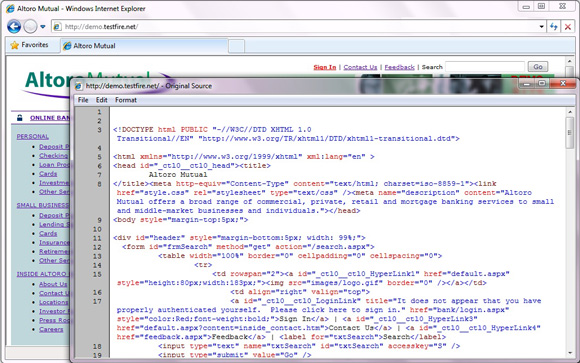Click page icon in Original Source title bar
The image size is (580, 363).
[78, 86]
